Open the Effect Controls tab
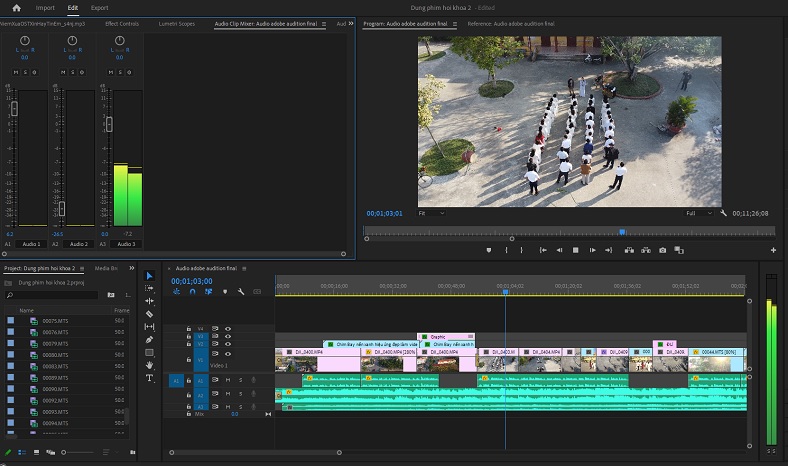The image size is (788, 466). (122, 23)
